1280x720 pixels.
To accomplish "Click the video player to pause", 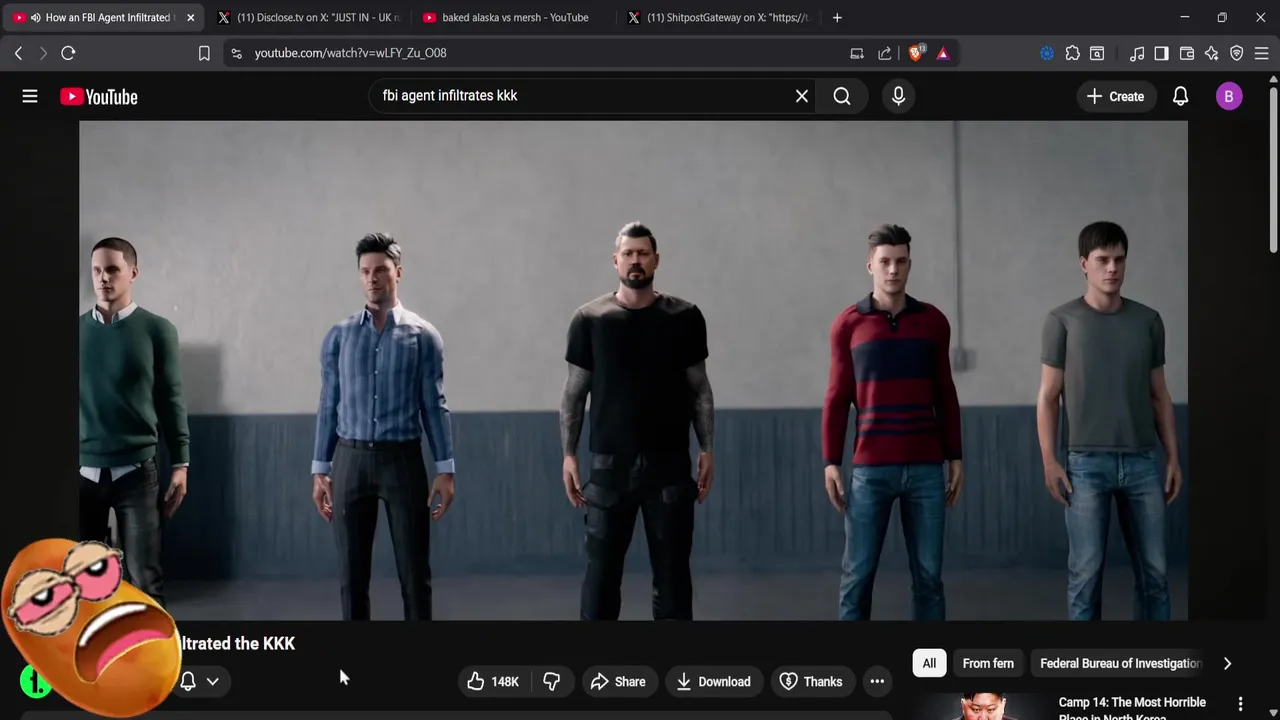I will [x=633, y=370].
